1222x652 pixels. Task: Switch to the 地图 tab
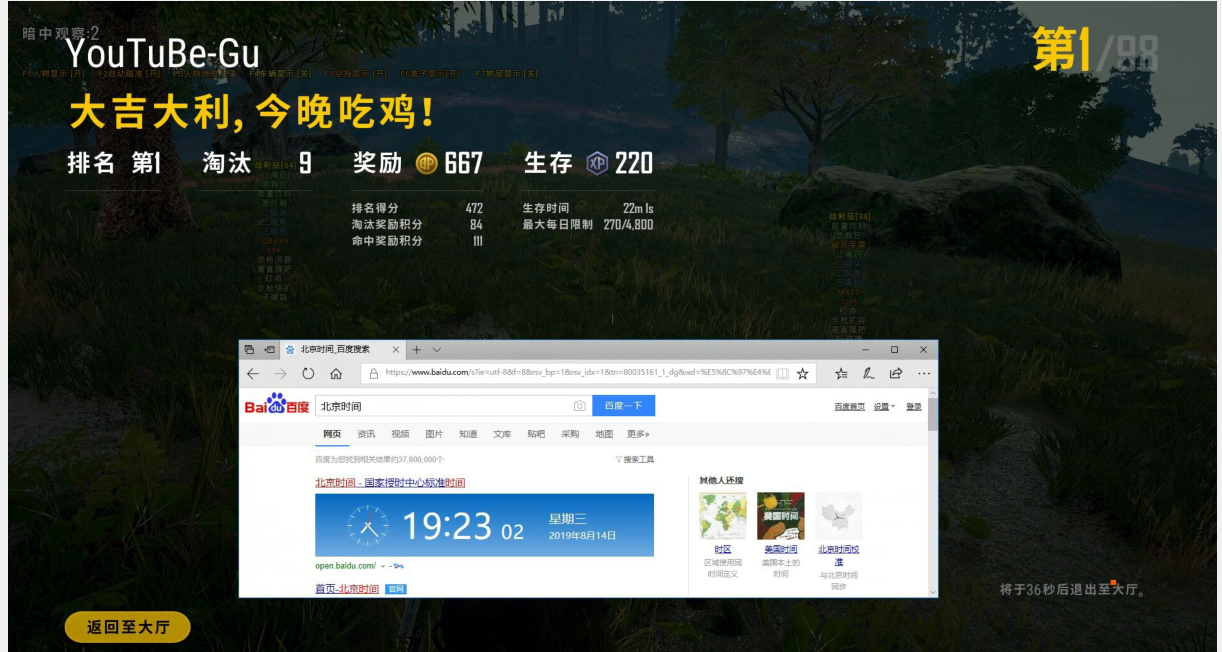604,434
